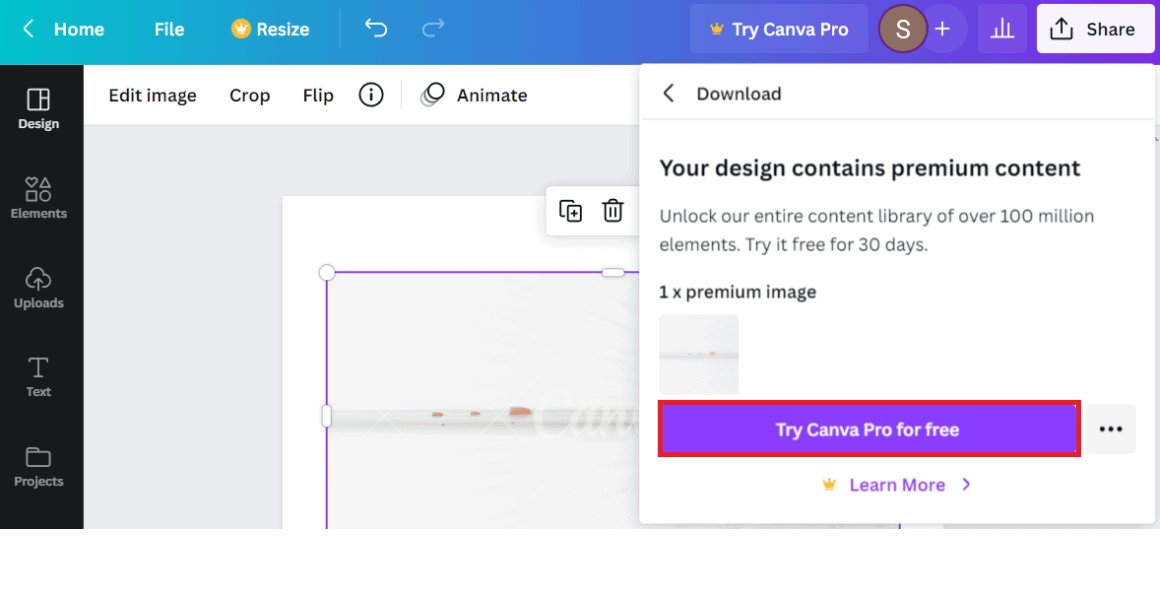This screenshot has width=1160, height=595.
Task: Expand Learn More via its chevron arrow
Action: point(965,484)
